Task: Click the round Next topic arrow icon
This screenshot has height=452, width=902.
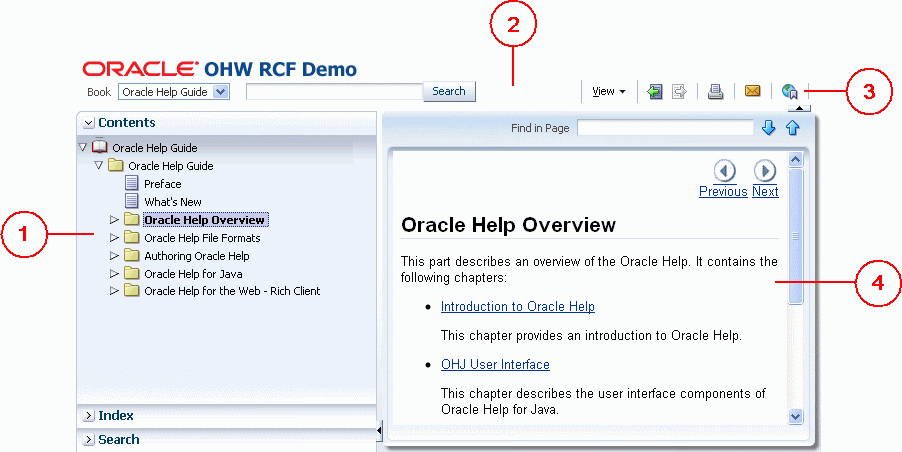Action: [765, 171]
